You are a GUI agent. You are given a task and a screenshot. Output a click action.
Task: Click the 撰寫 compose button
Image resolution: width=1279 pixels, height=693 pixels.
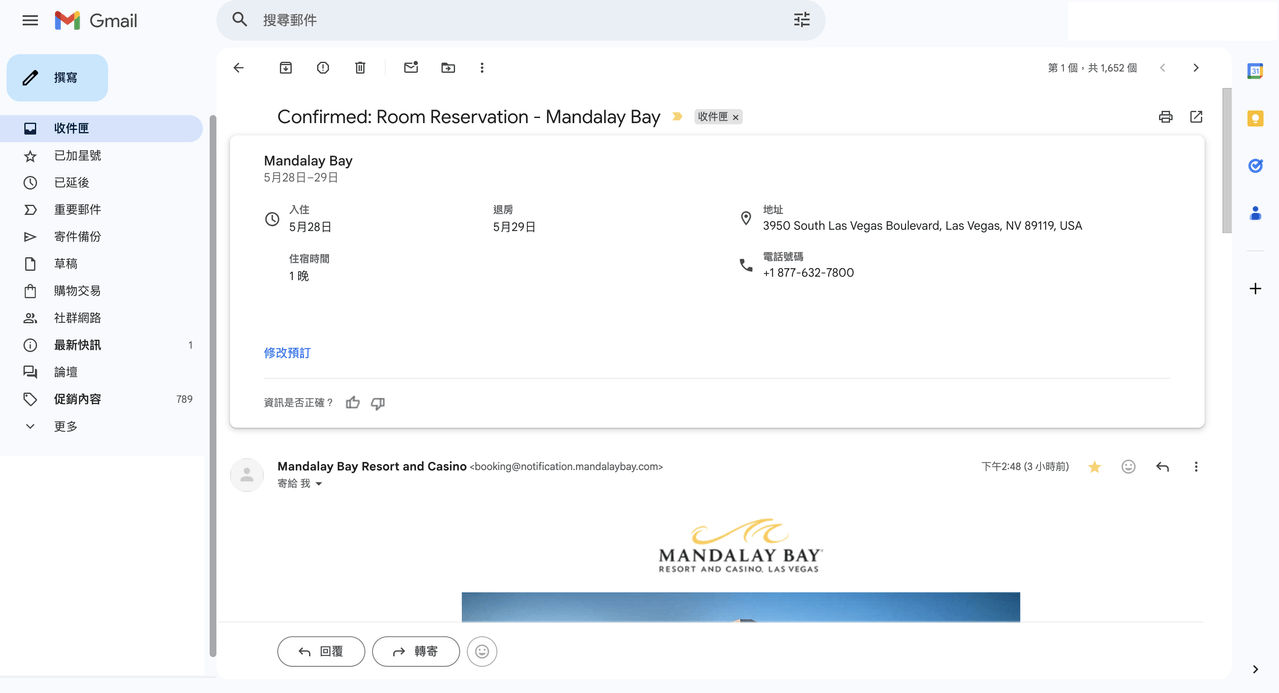[x=57, y=78]
